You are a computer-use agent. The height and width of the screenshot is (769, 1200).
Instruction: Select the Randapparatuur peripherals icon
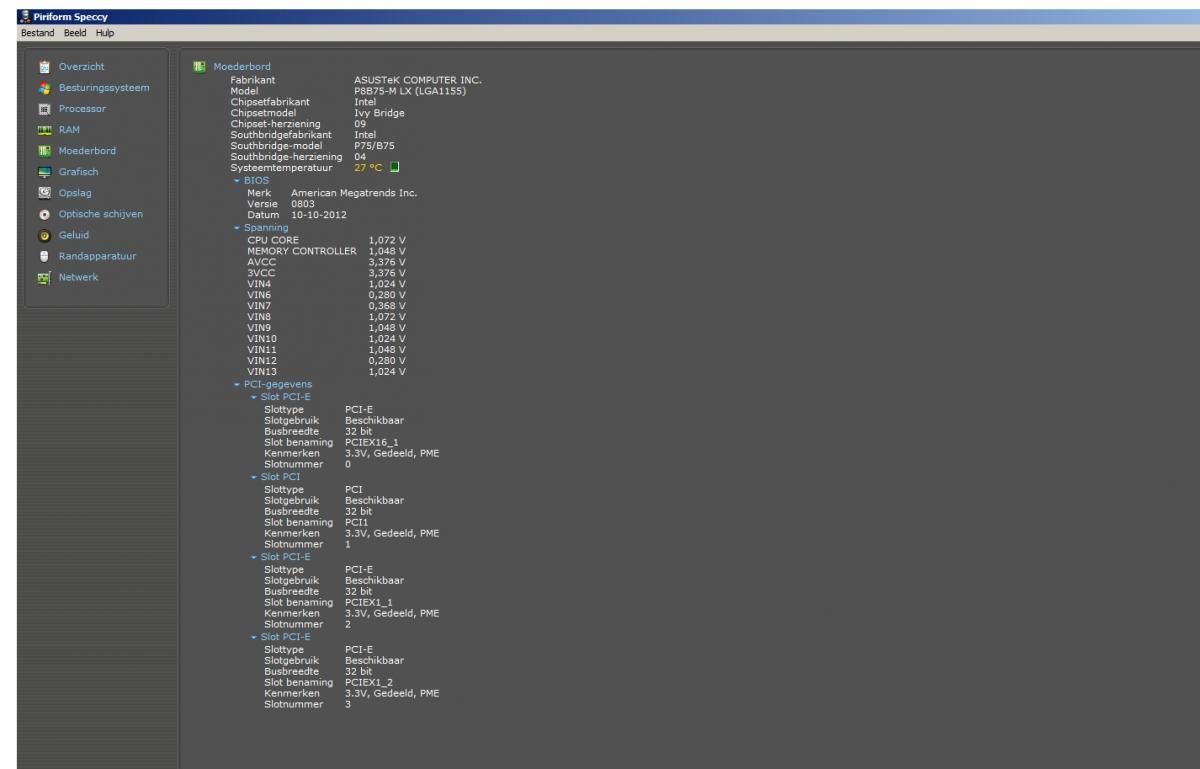point(43,256)
